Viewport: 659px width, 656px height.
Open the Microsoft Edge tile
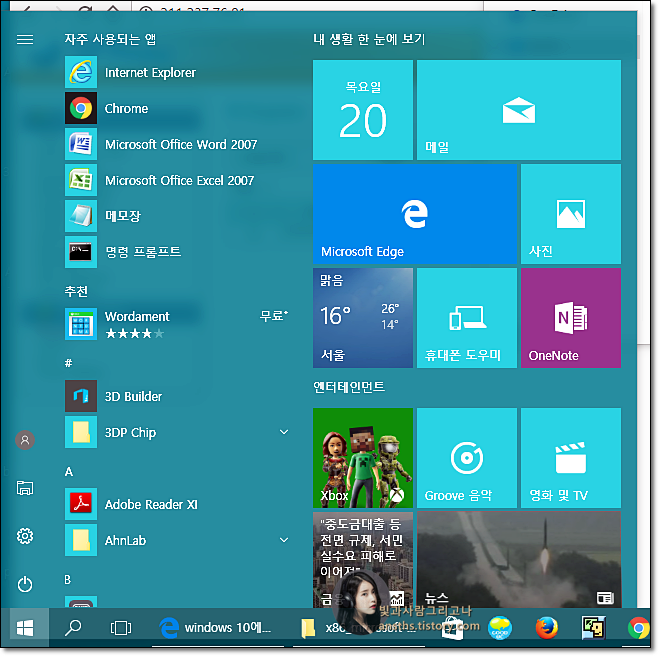pyautogui.click(x=415, y=214)
